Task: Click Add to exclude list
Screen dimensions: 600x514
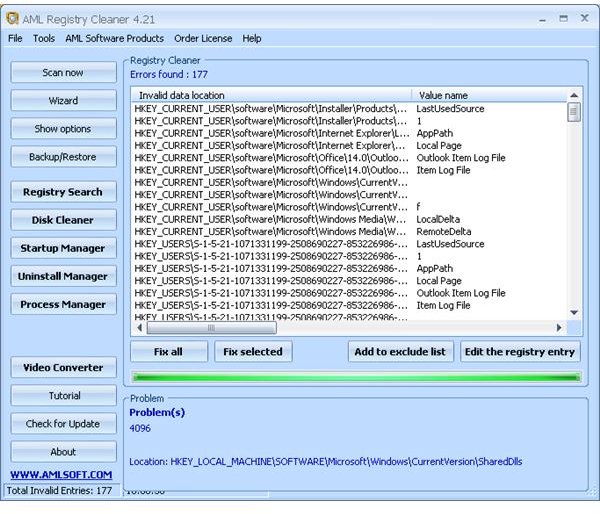Action: pyautogui.click(x=400, y=351)
